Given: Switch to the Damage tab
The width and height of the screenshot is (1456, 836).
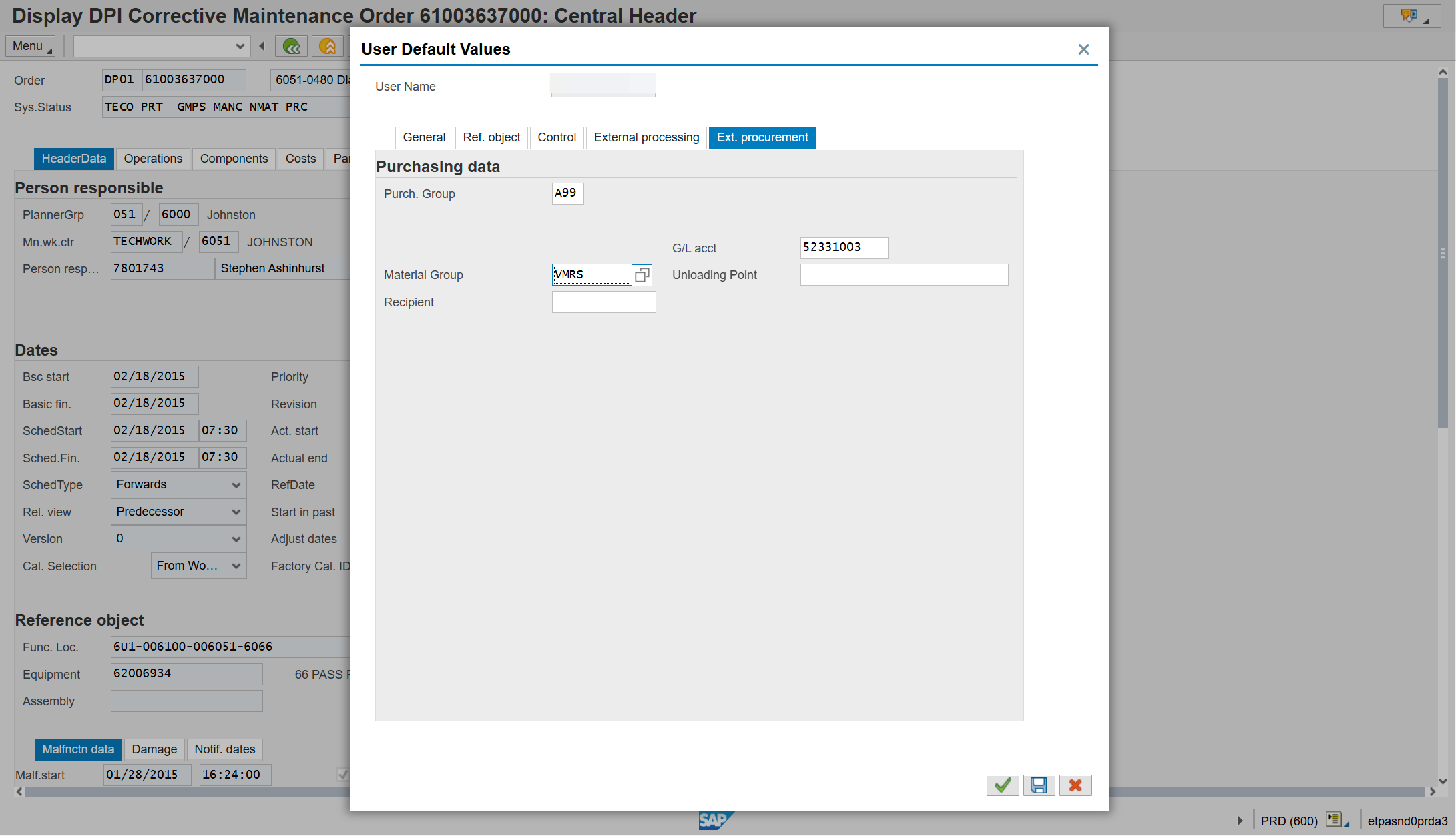Looking at the screenshot, I should point(154,749).
